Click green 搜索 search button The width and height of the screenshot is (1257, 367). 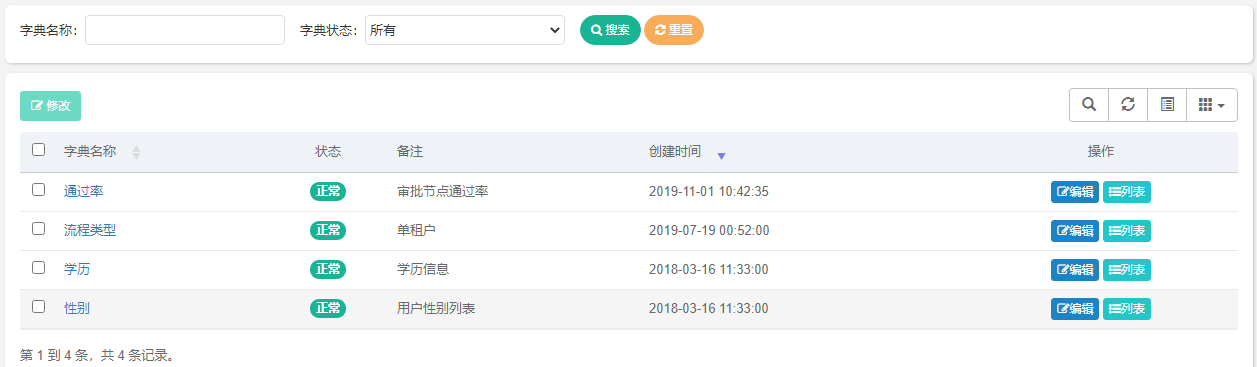click(610, 30)
